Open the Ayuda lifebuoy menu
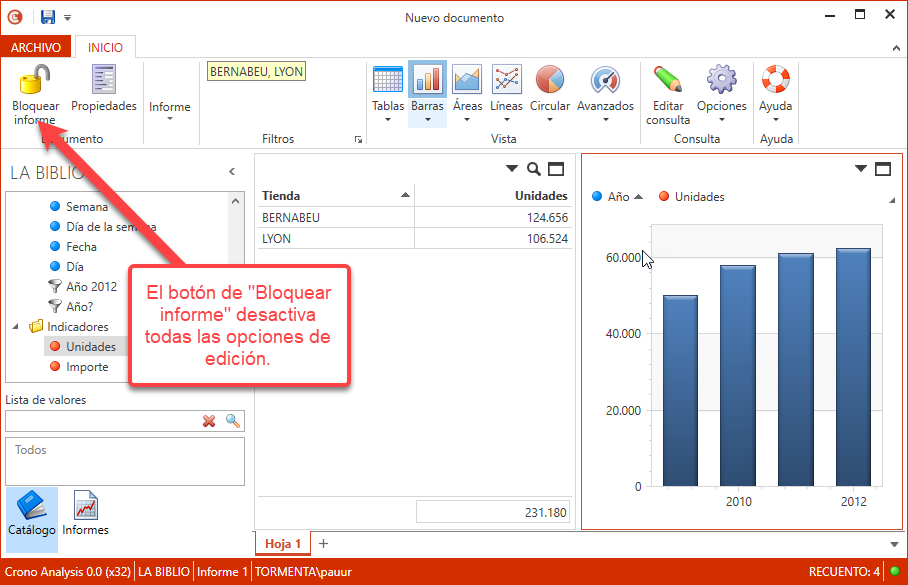 pyautogui.click(x=775, y=80)
